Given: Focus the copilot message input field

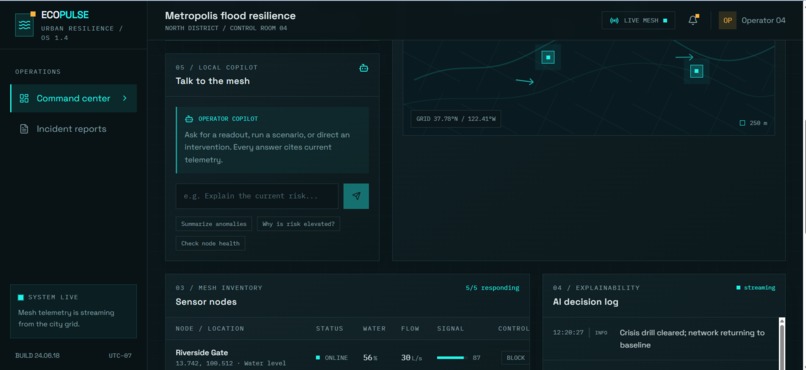Looking at the screenshot, I should [x=257, y=196].
